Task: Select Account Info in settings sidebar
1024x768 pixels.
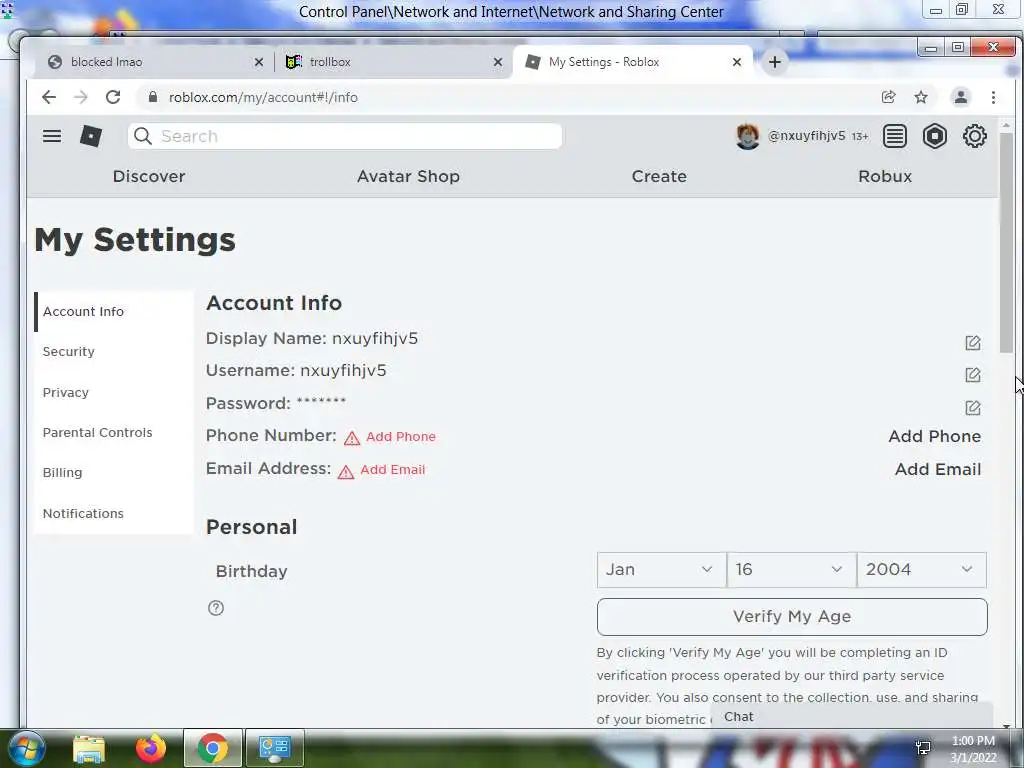Action: pyautogui.click(x=114, y=312)
